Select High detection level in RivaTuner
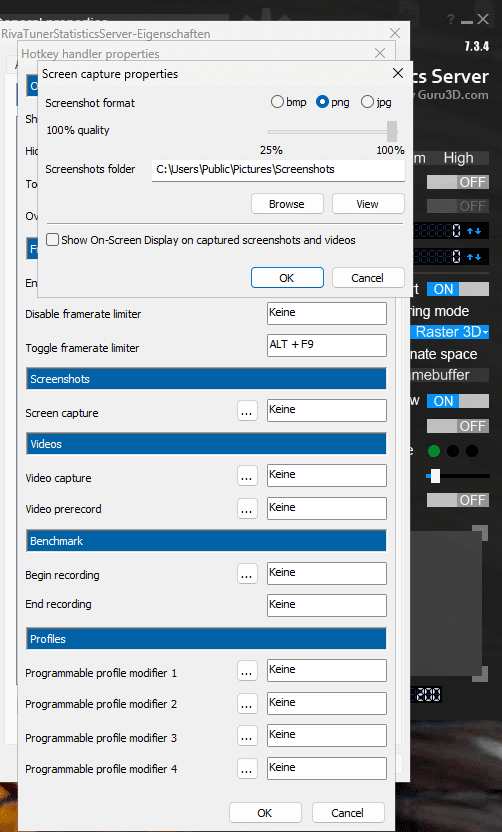Viewport: 502px width, 832px height. (458, 158)
